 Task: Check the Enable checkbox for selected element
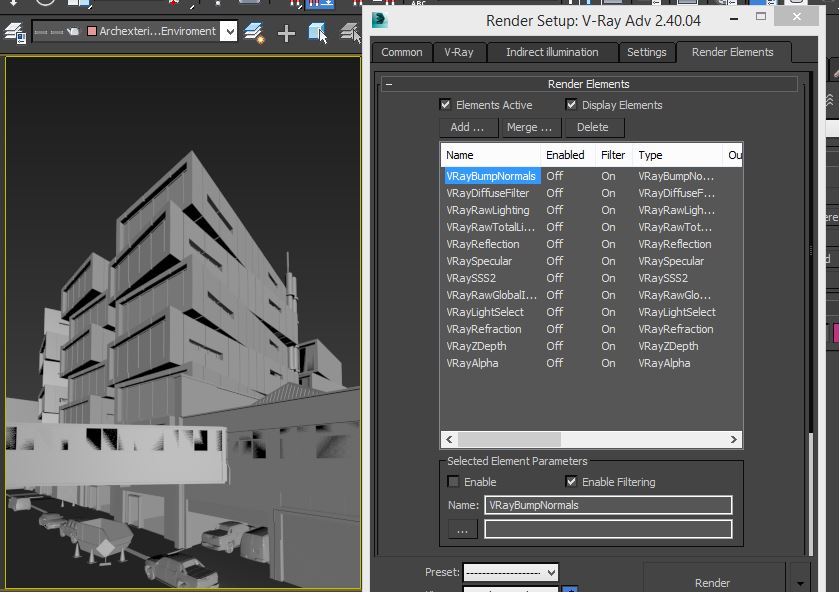coord(453,482)
